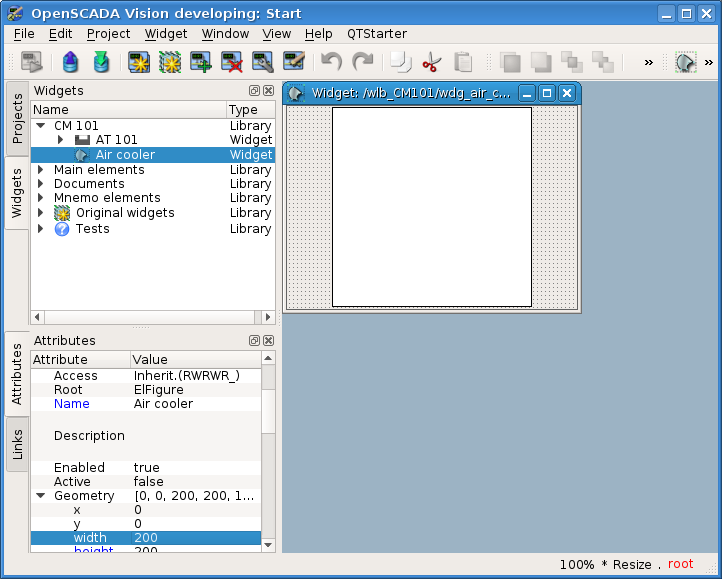Select the Tests library in the tree
722x579 pixels.
point(92,229)
